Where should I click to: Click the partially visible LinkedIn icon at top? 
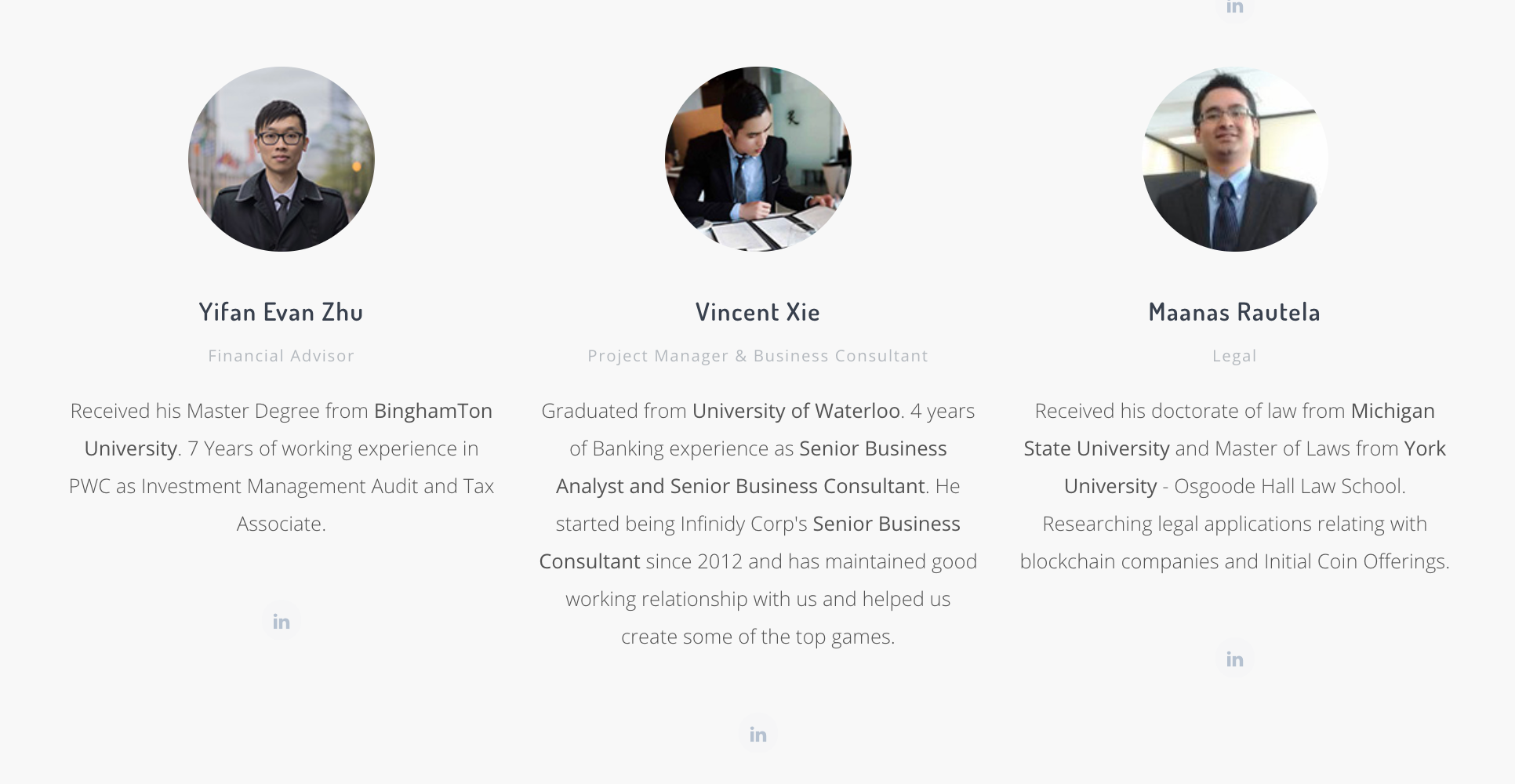tap(1234, 7)
